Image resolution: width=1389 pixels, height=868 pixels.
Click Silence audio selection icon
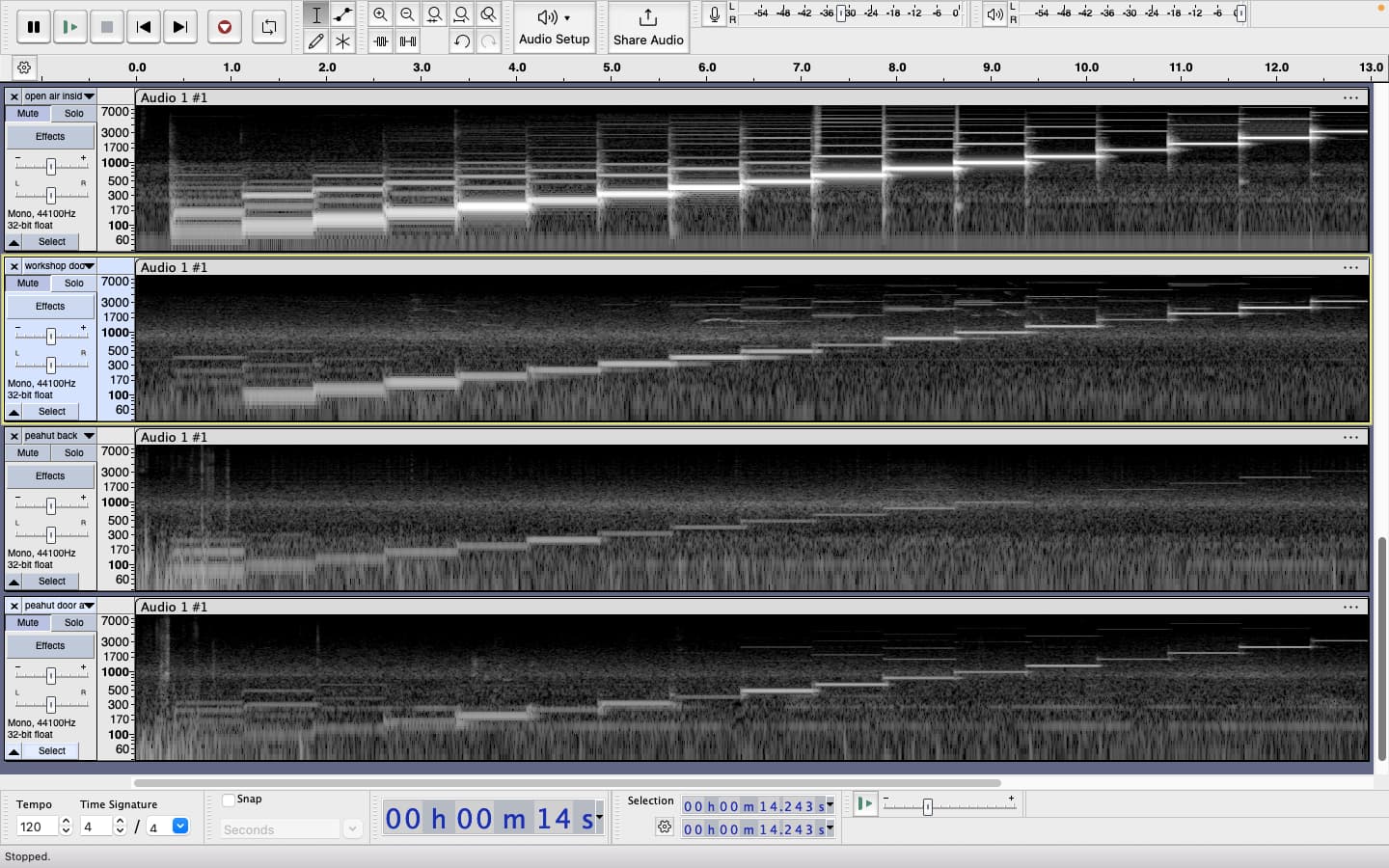(408, 41)
